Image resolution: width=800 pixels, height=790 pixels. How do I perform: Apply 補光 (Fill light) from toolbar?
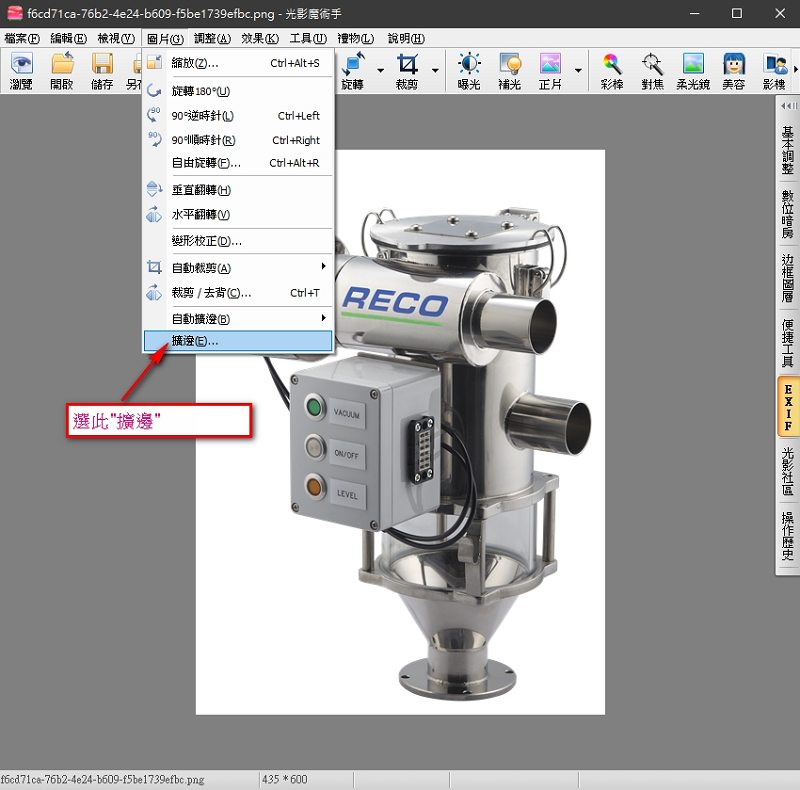pyautogui.click(x=510, y=70)
